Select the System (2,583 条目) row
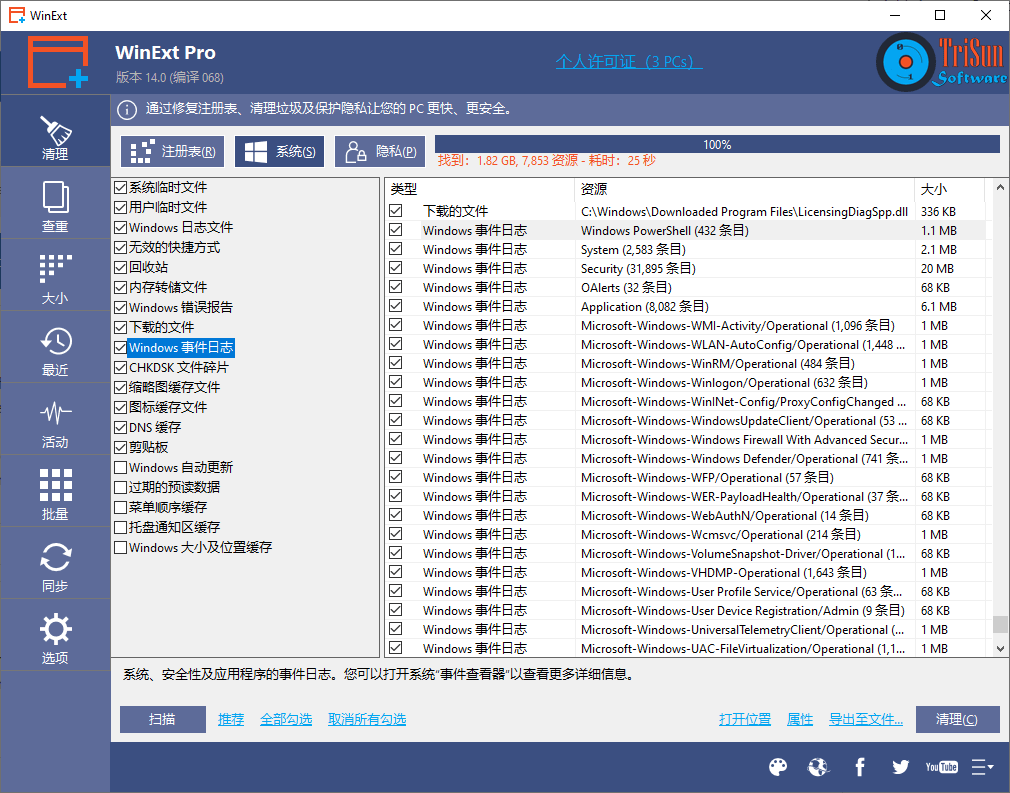1010x793 pixels. pyautogui.click(x=686, y=249)
